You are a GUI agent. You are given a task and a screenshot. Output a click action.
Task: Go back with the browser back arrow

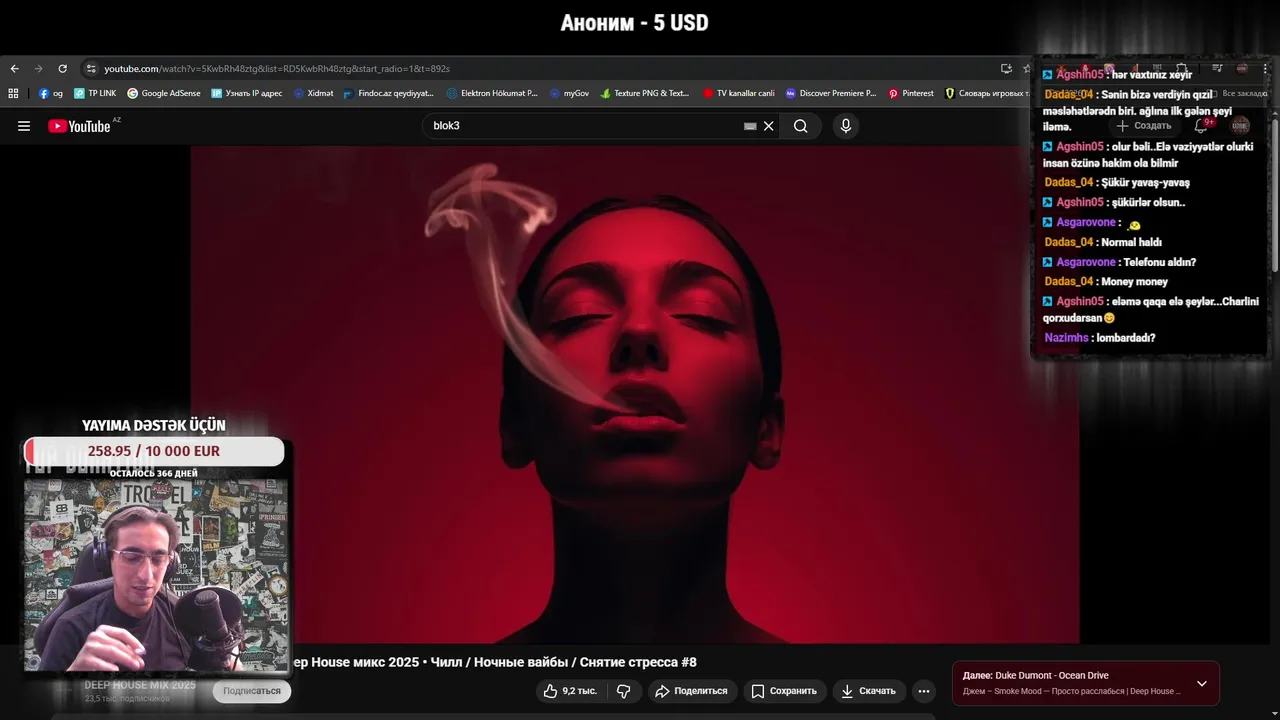click(14, 69)
